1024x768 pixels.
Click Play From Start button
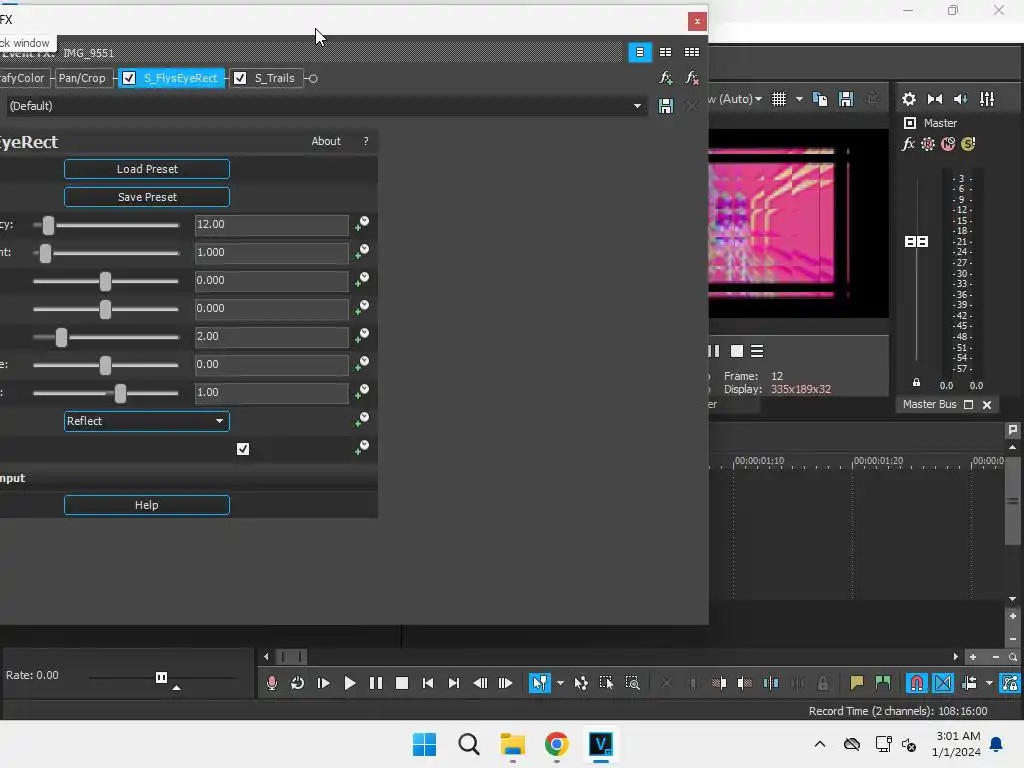323,683
